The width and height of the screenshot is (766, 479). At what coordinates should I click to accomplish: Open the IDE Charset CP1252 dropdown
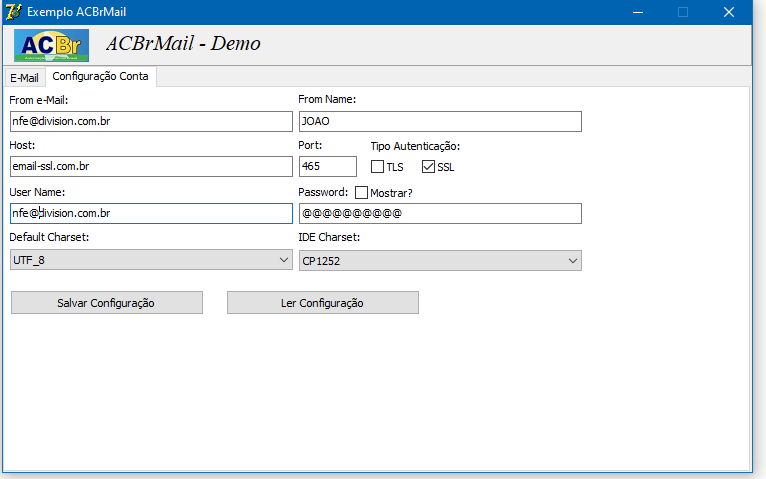[x=440, y=261]
